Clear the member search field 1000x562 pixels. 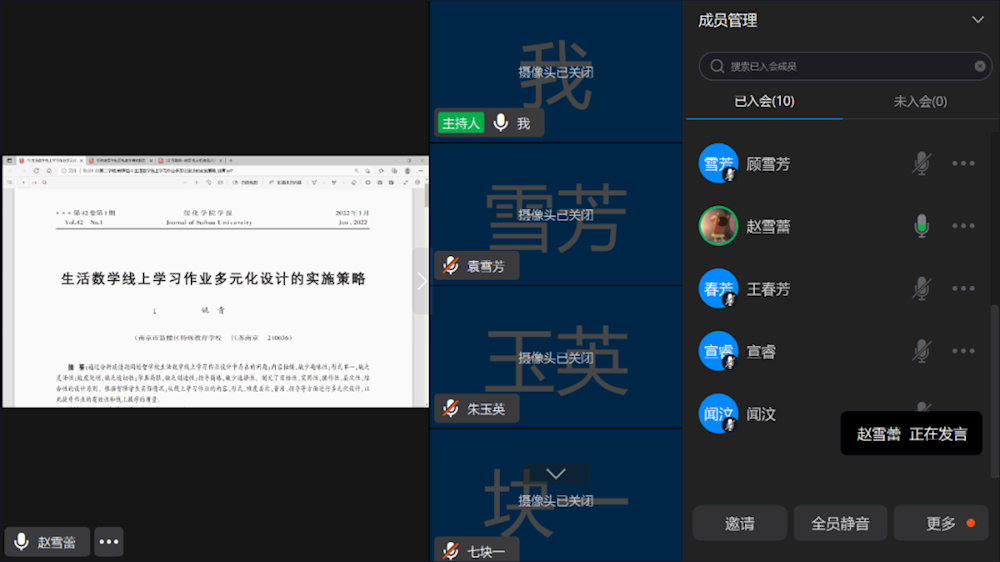980,66
